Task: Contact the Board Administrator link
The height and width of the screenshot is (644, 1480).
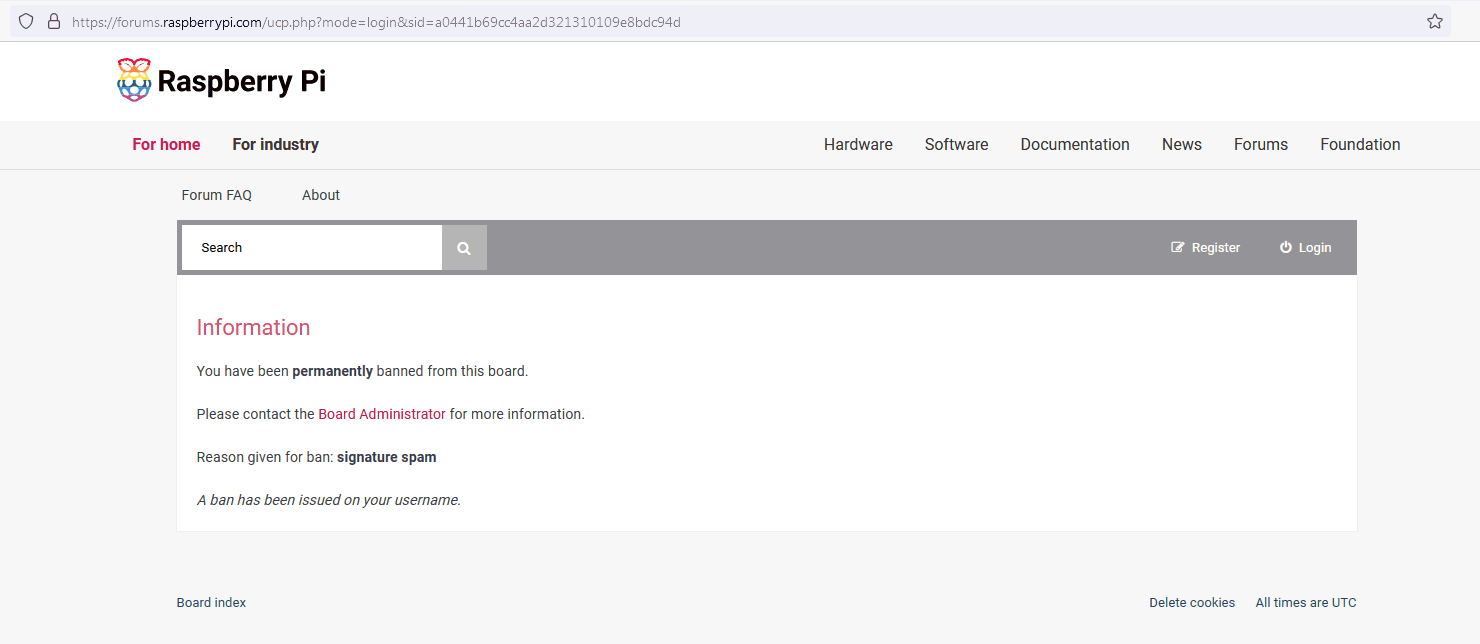Action: click(x=382, y=414)
